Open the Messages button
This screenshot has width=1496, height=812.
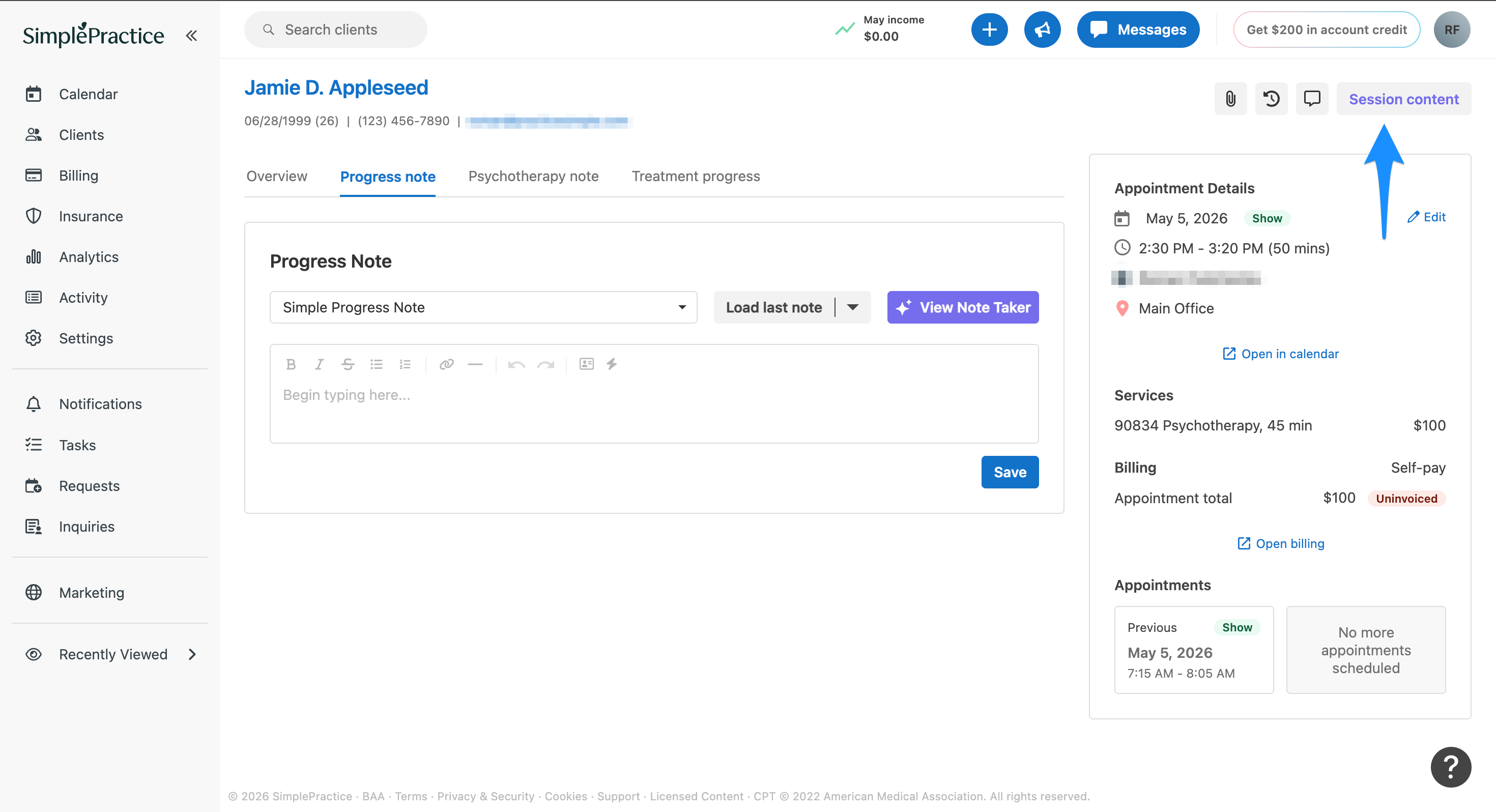coord(1138,30)
